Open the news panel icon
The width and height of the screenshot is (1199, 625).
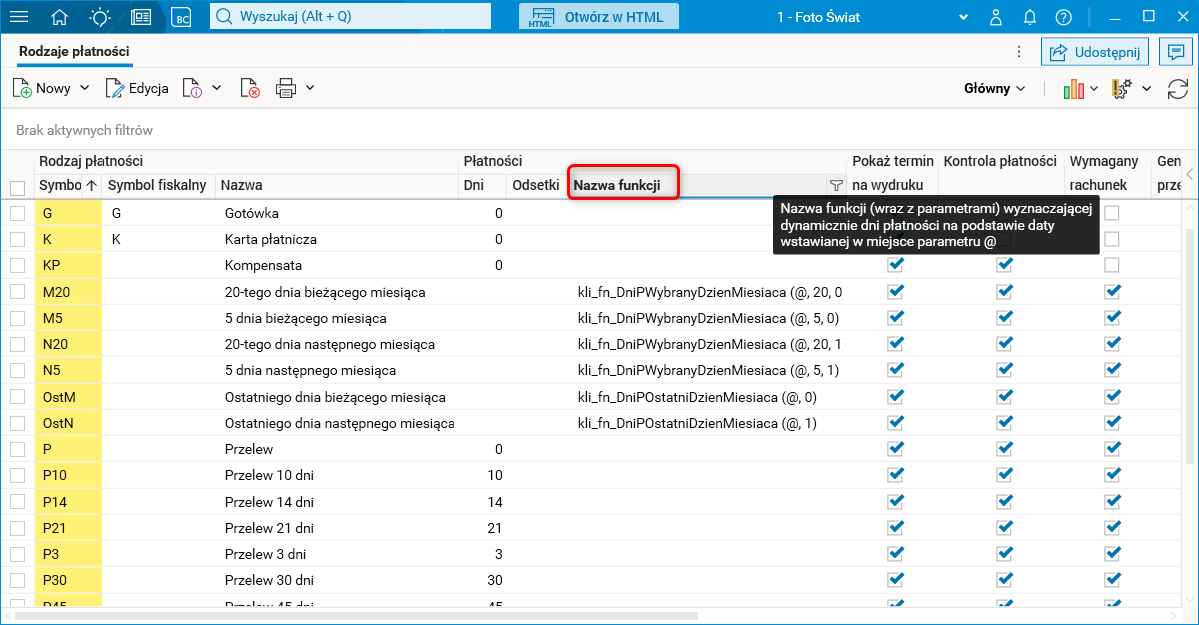click(x=141, y=17)
